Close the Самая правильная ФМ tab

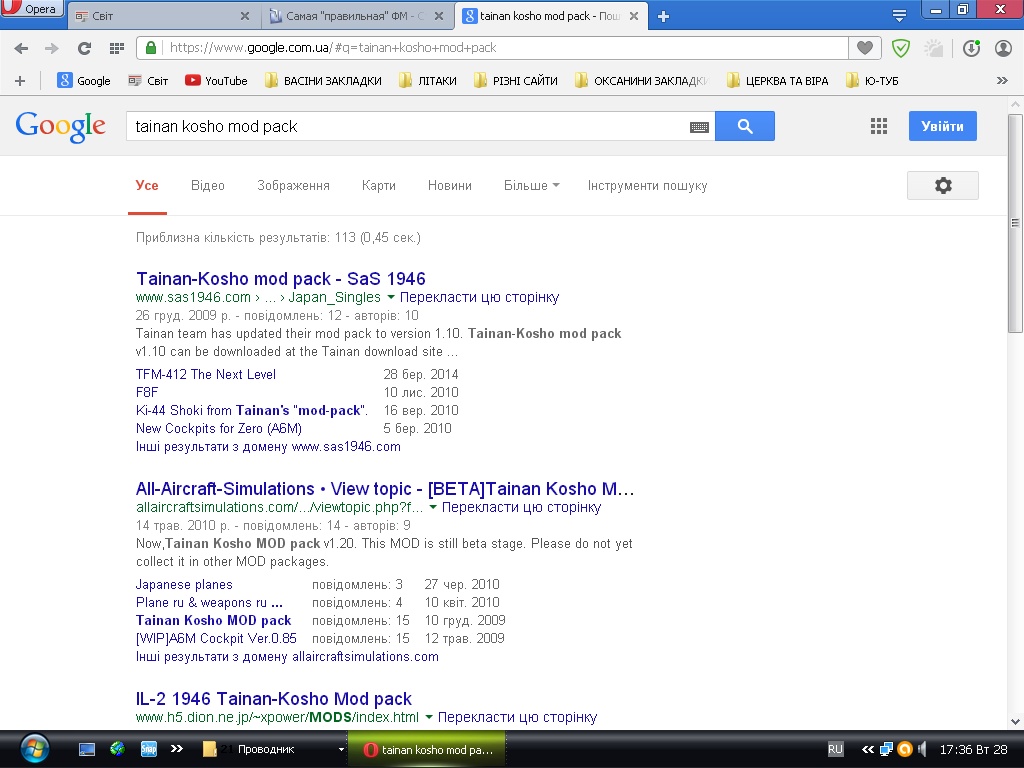440,16
